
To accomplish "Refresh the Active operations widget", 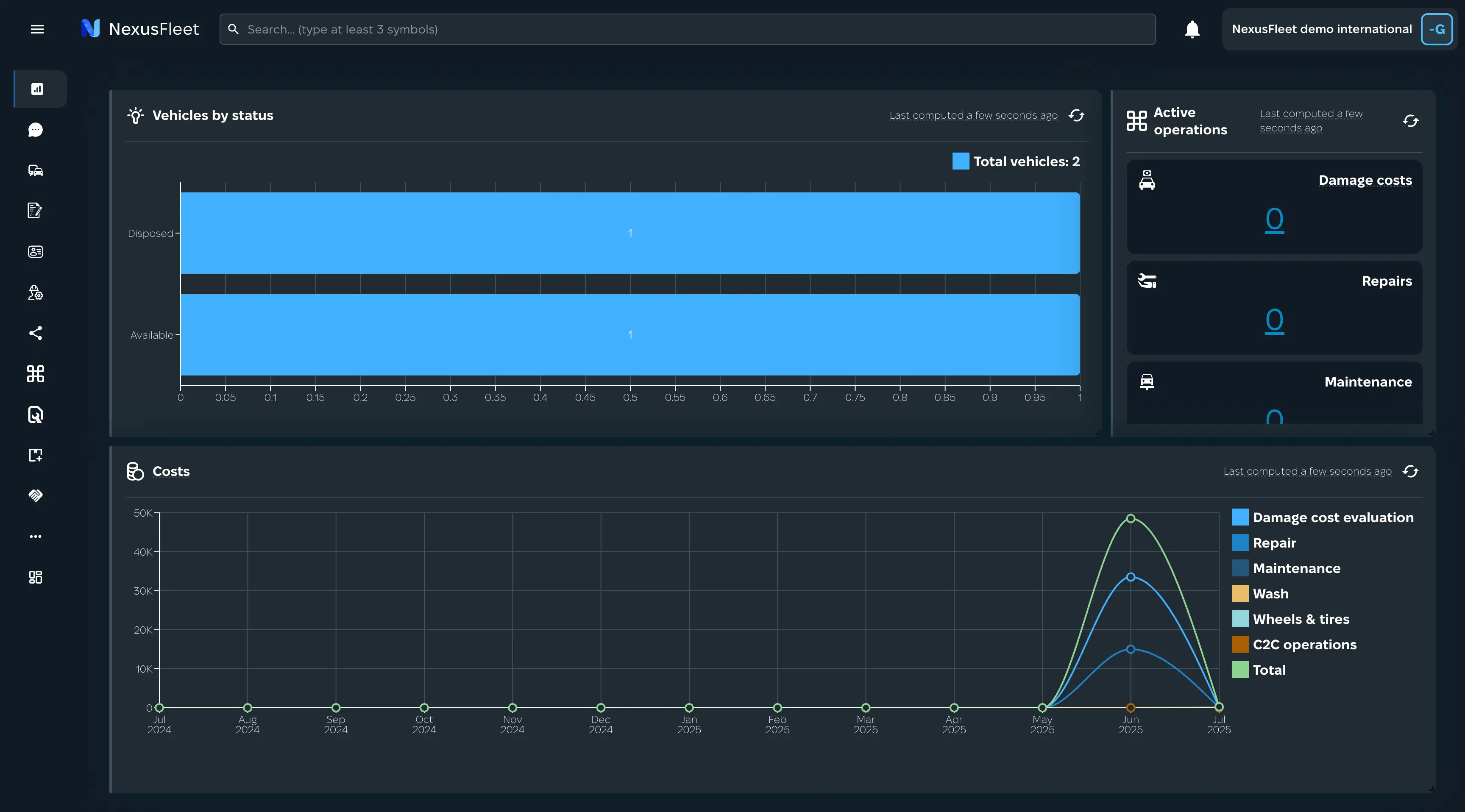I will tap(1410, 120).
